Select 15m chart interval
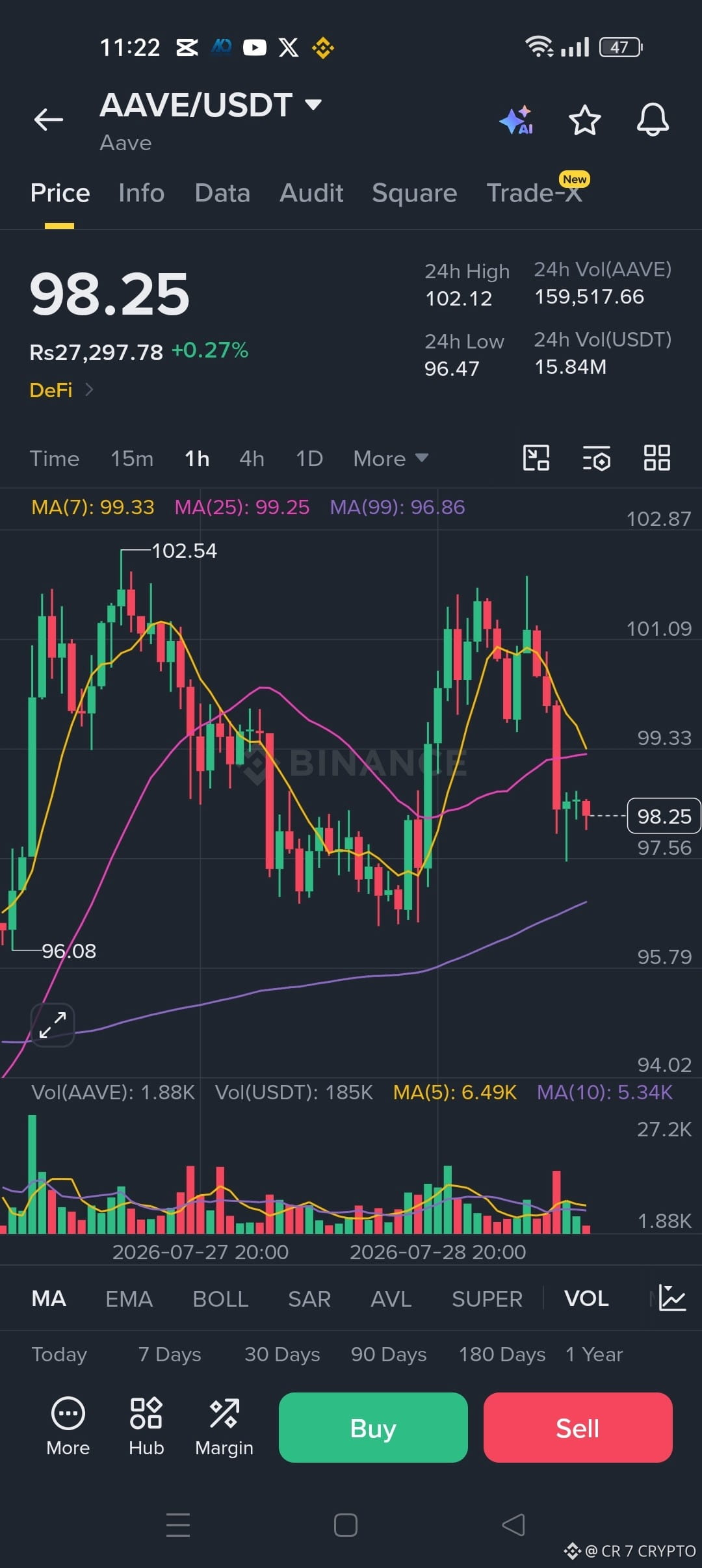This screenshot has height=1568, width=702. pyautogui.click(x=132, y=458)
